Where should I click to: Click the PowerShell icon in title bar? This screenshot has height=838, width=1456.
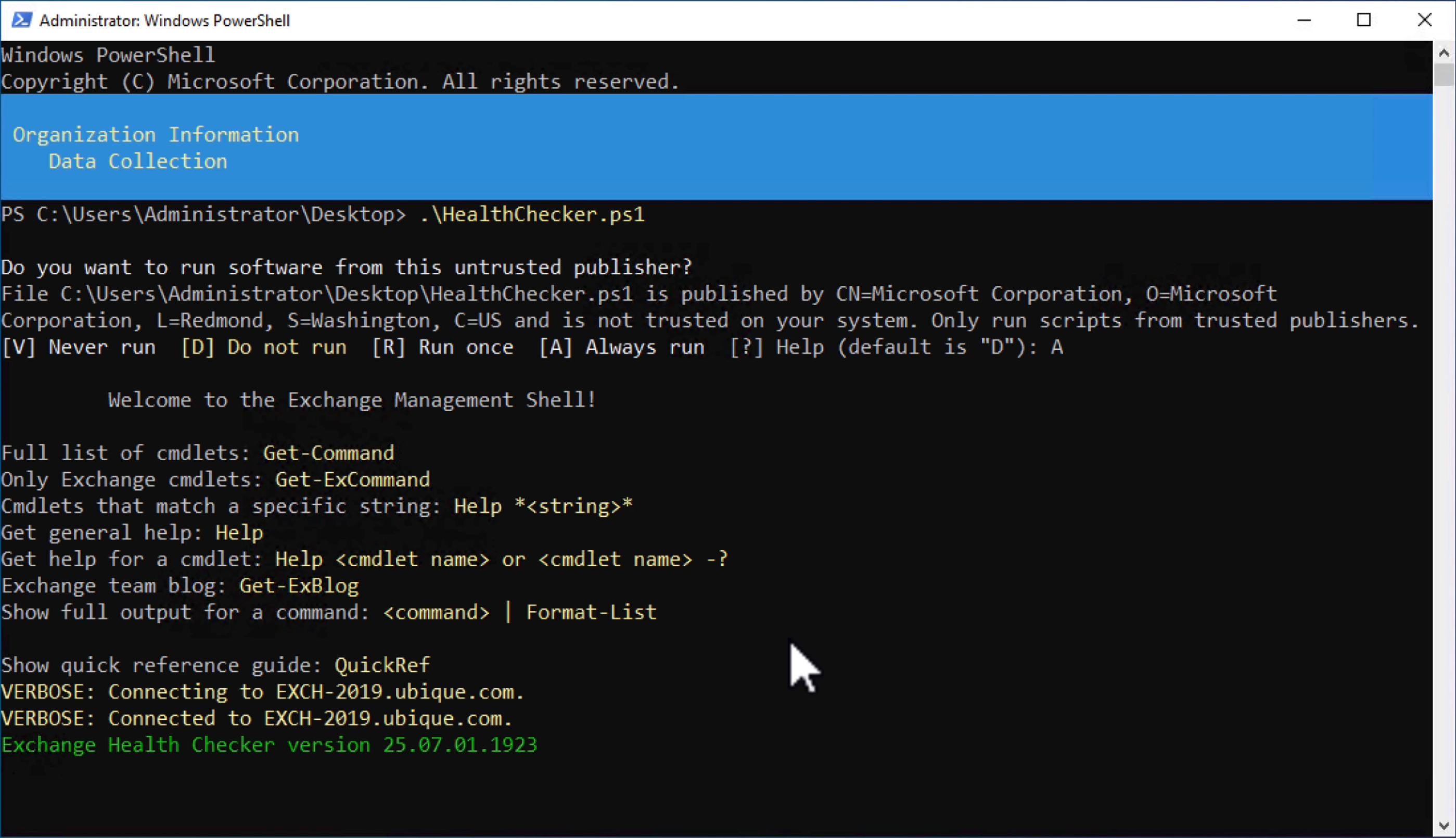pyautogui.click(x=21, y=20)
